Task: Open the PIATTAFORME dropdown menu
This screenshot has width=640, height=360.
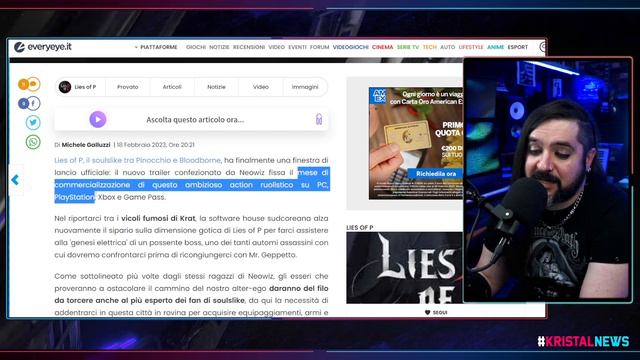Action: click(156, 47)
